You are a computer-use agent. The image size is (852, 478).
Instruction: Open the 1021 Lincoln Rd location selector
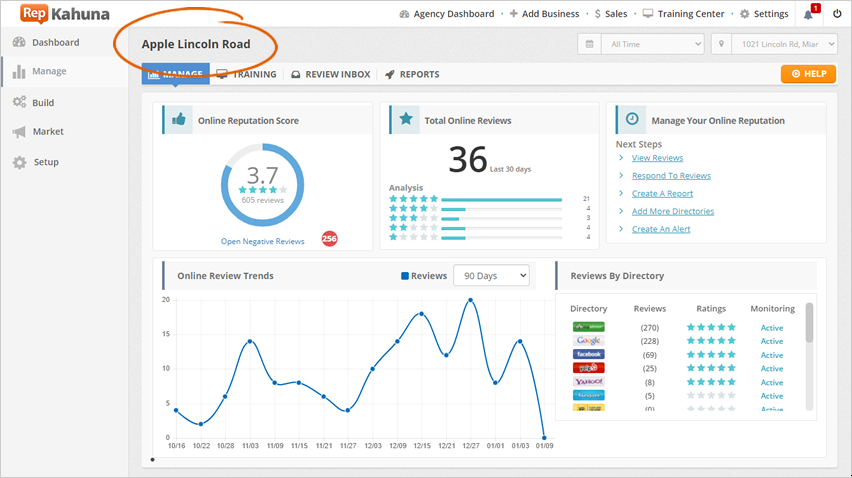click(x=773, y=45)
